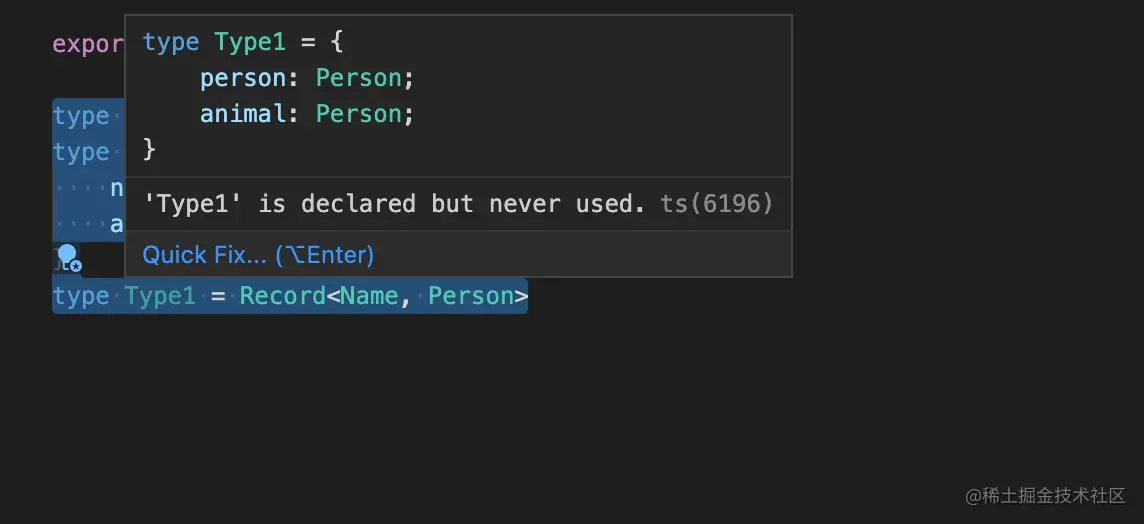The image size is (1144, 524).
Task: Click the equals sign in Type1 declaration
Action: (x=217, y=296)
